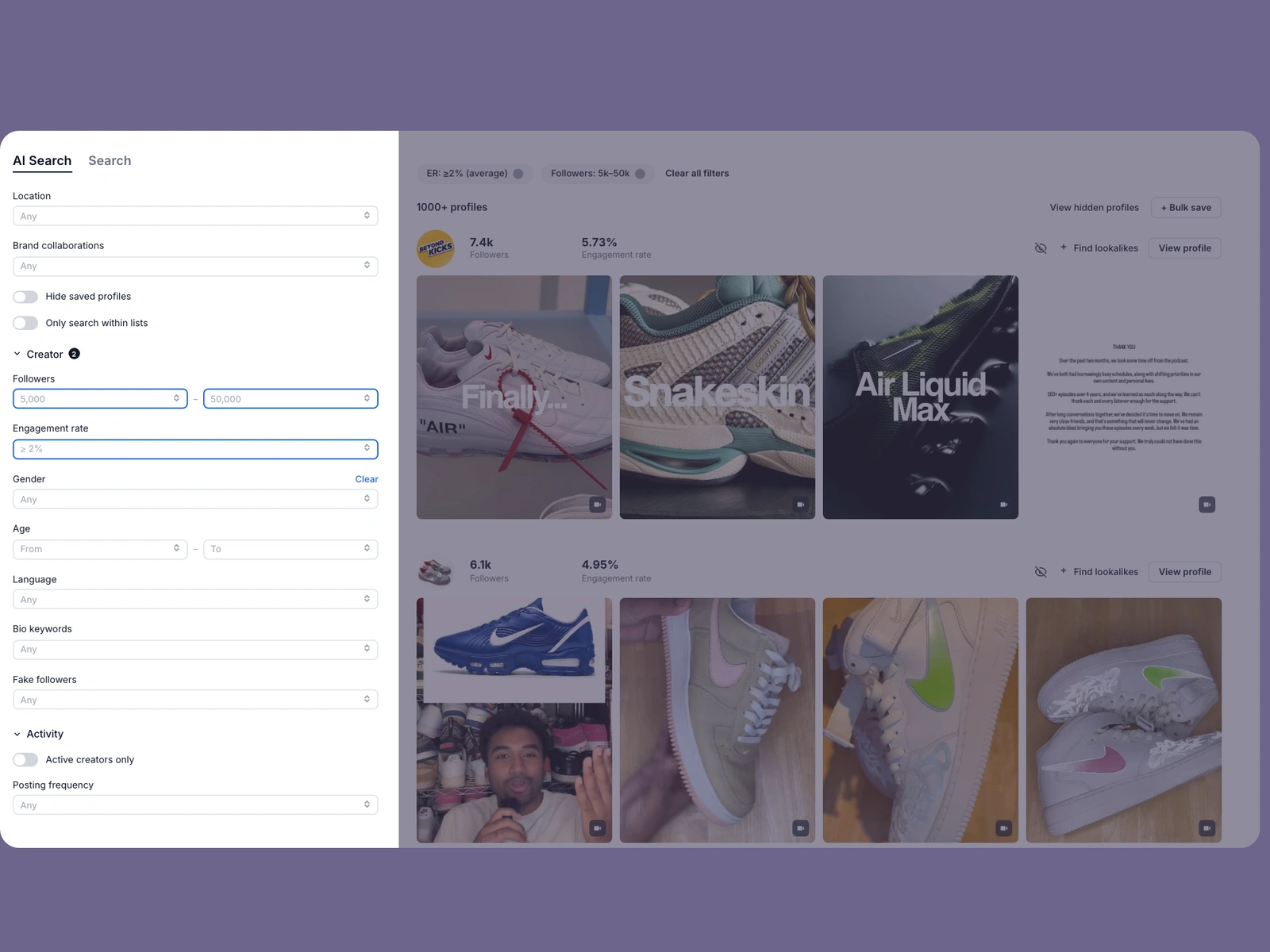Click video icon on Snakeskin post

(800, 505)
